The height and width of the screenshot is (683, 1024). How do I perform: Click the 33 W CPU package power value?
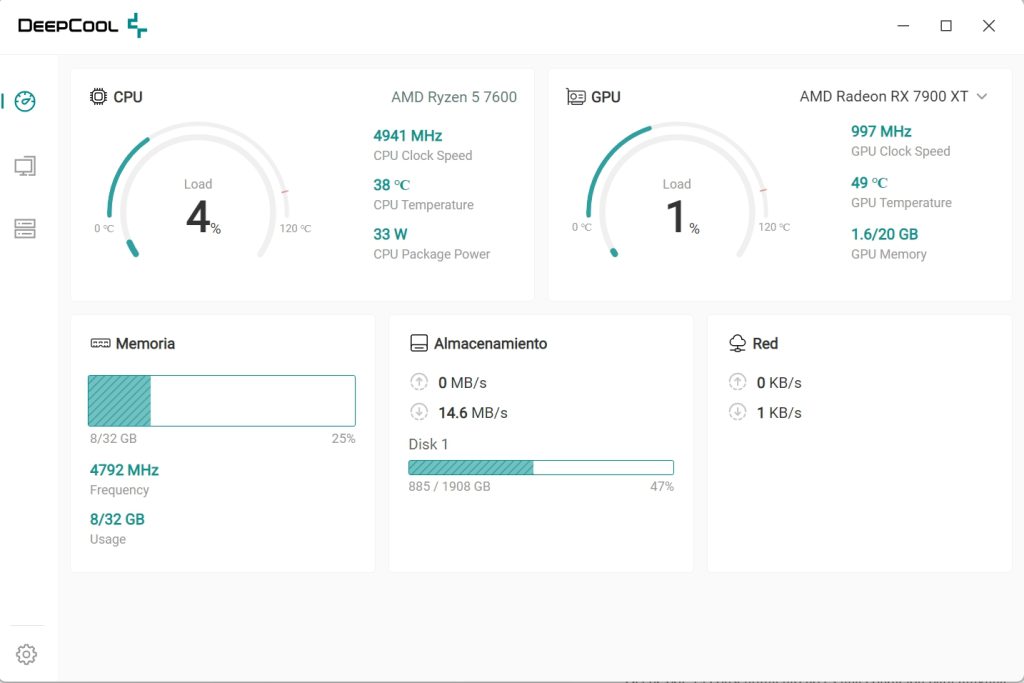[x=390, y=234]
